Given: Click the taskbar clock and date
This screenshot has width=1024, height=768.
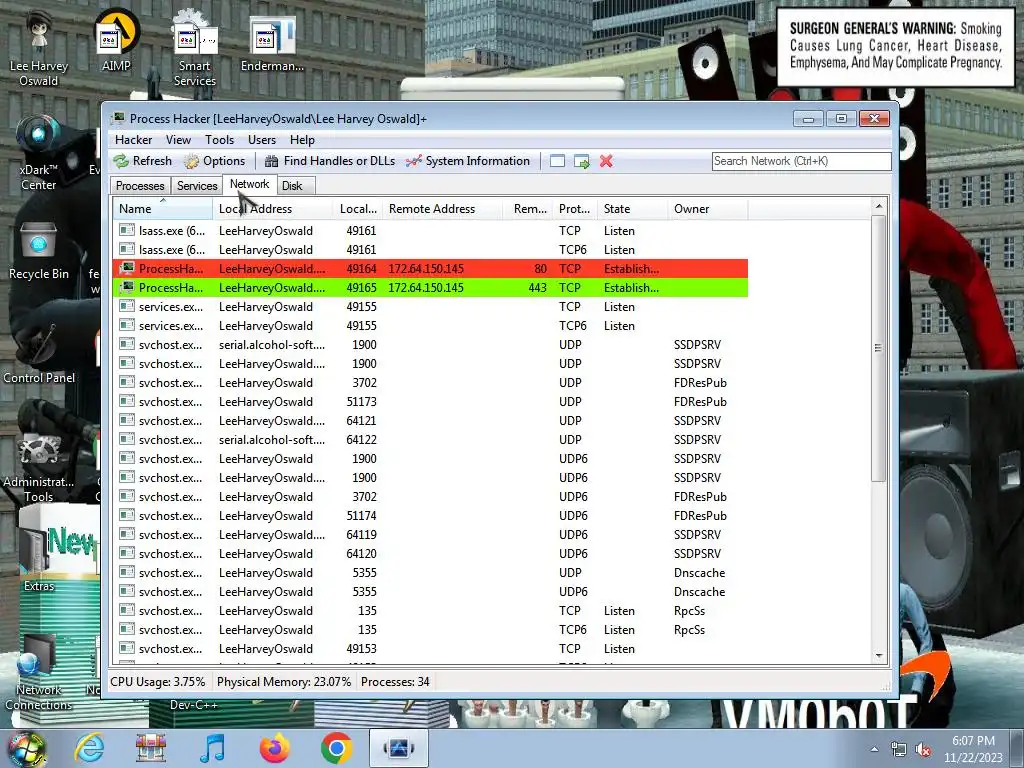Looking at the screenshot, I should [973, 749].
